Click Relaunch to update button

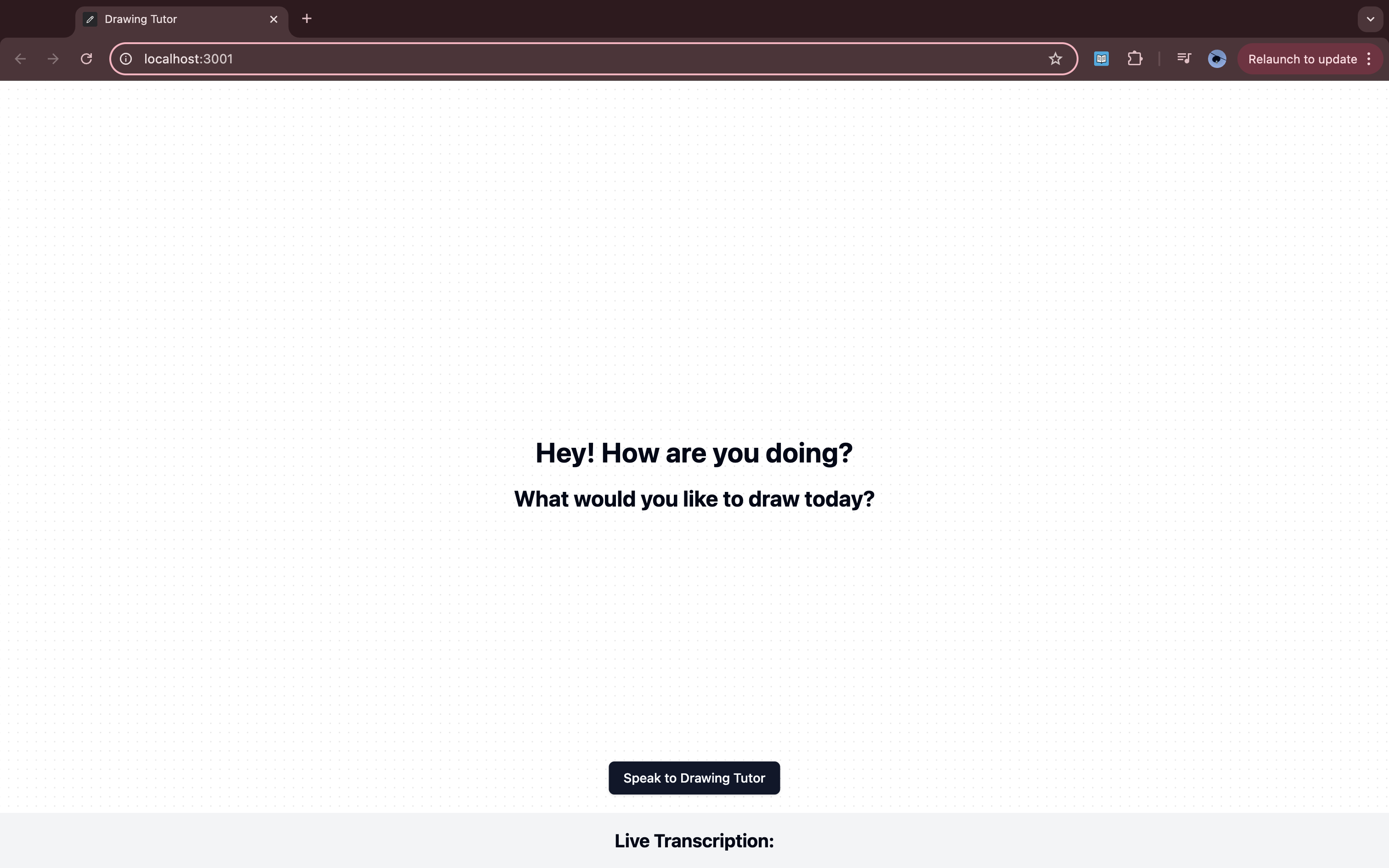point(1302,59)
